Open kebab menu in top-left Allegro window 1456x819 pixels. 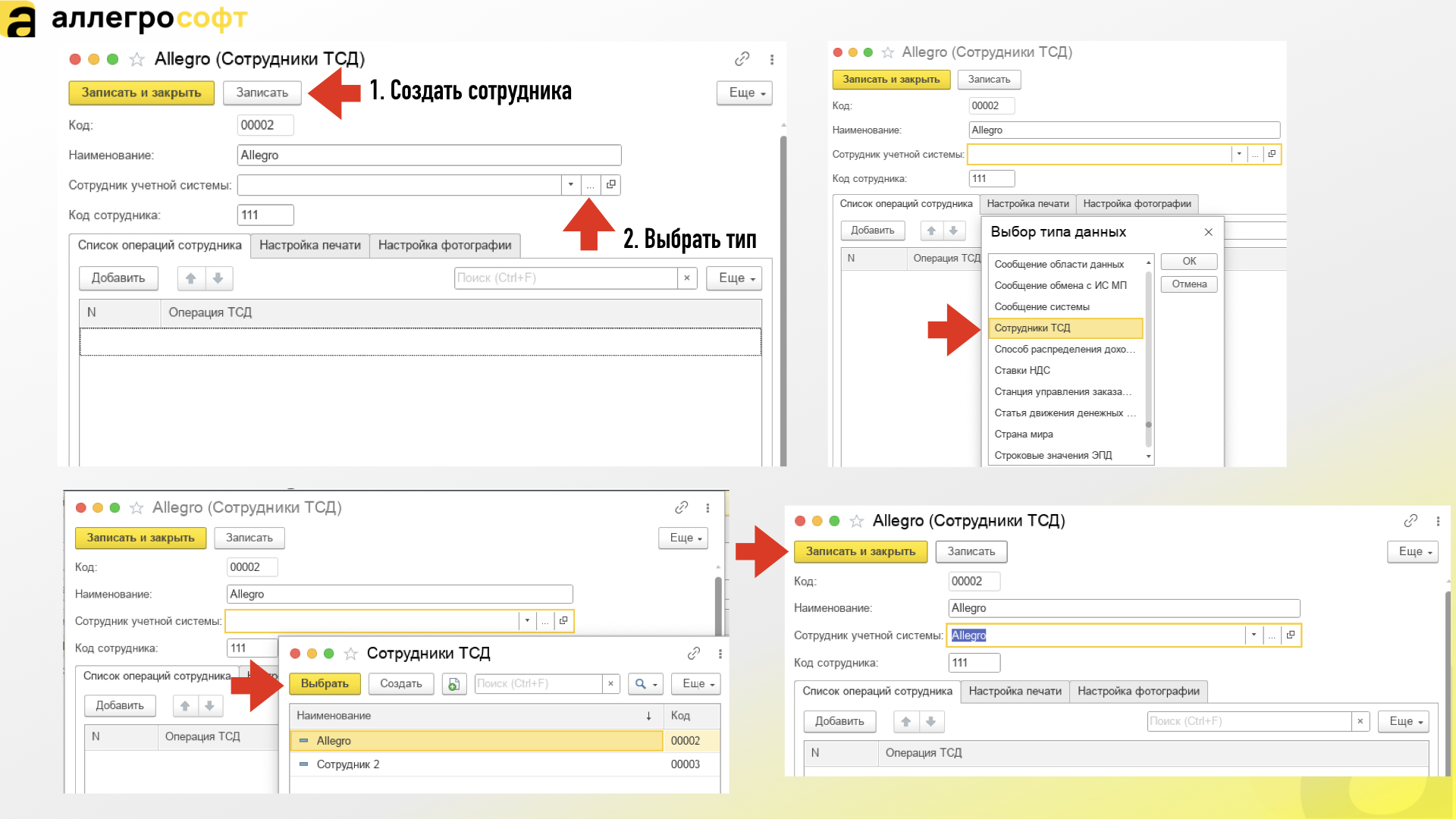point(772,59)
